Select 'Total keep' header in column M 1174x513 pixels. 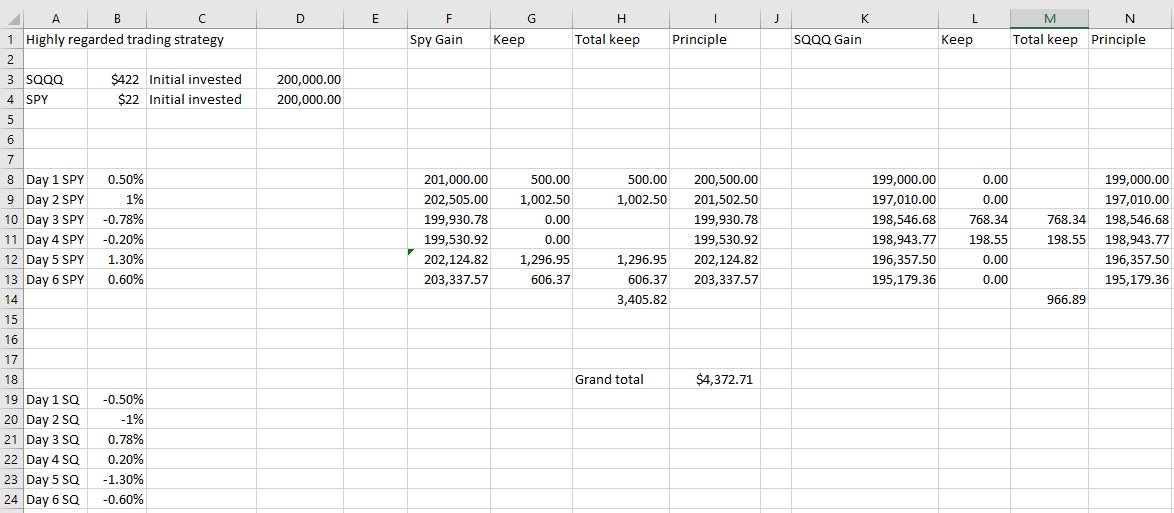[1049, 40]
